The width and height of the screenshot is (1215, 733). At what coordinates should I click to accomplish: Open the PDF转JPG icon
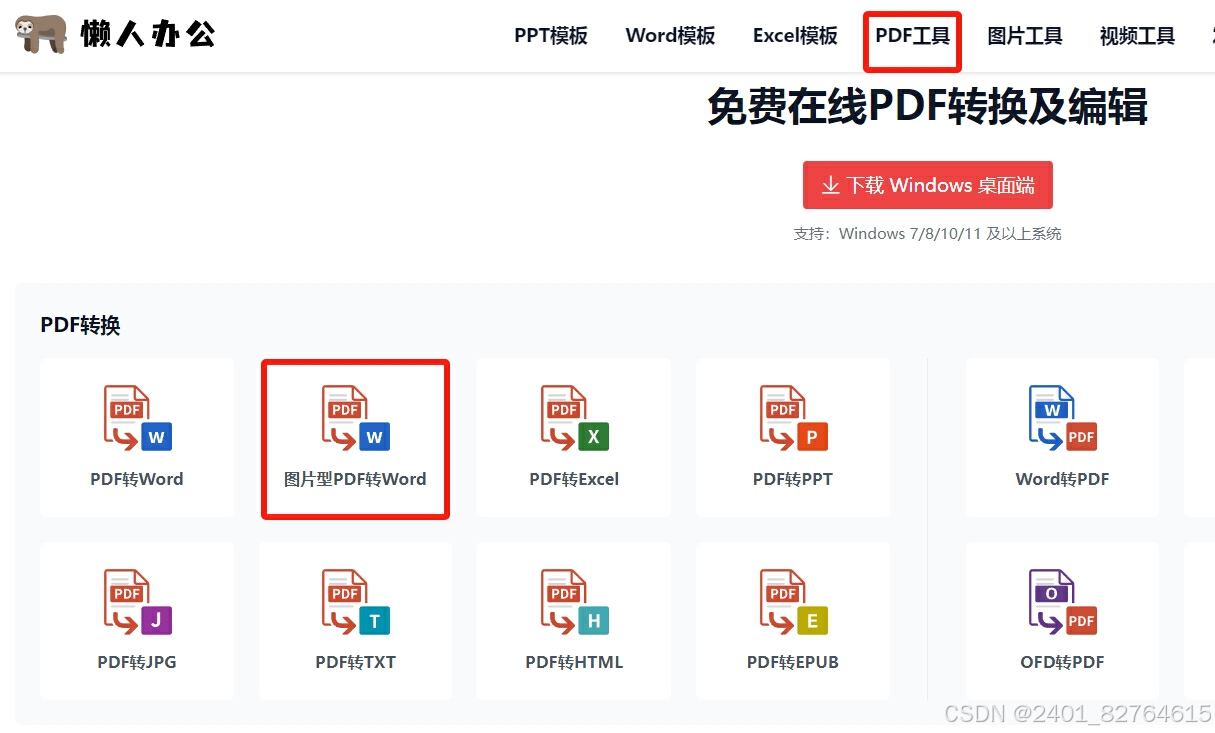(x=137, y=602)
